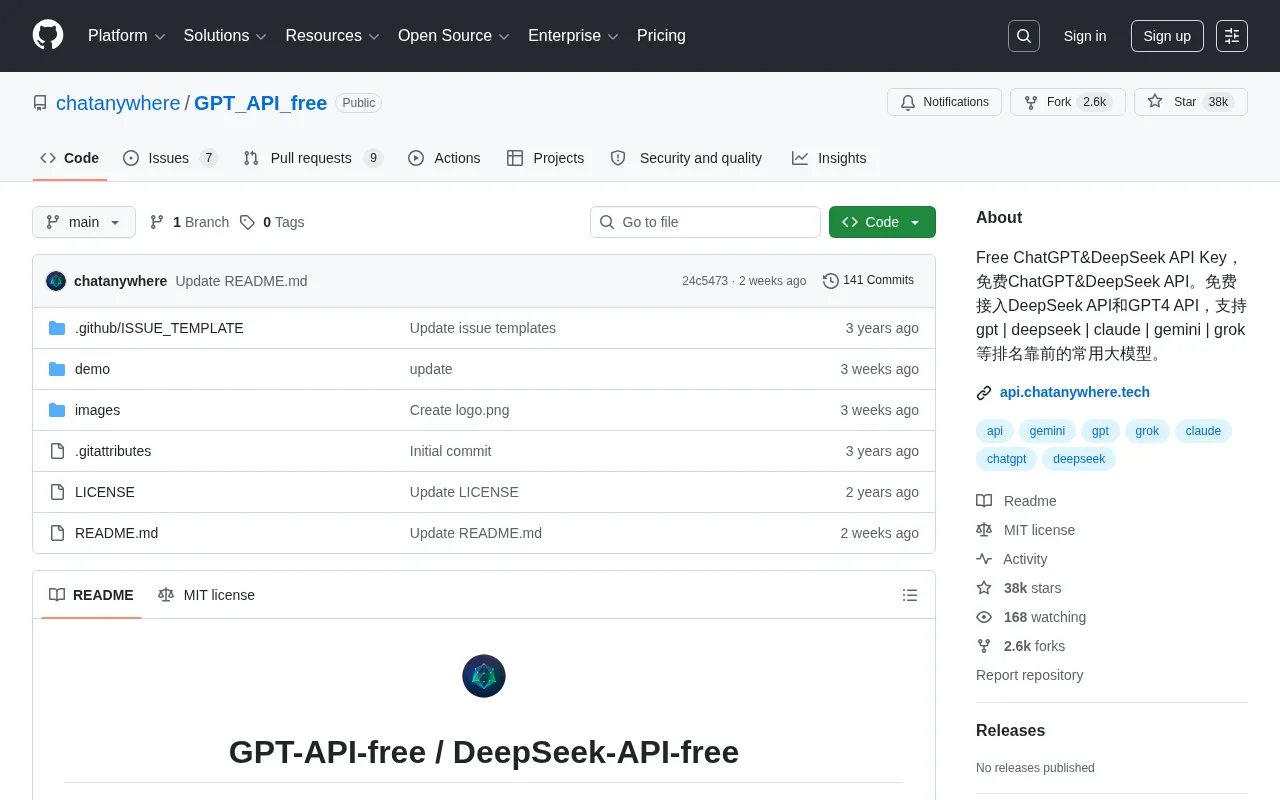Click the chatanywhere avatar in commit row
The image size is (1280, 800).
coord(56,281)
